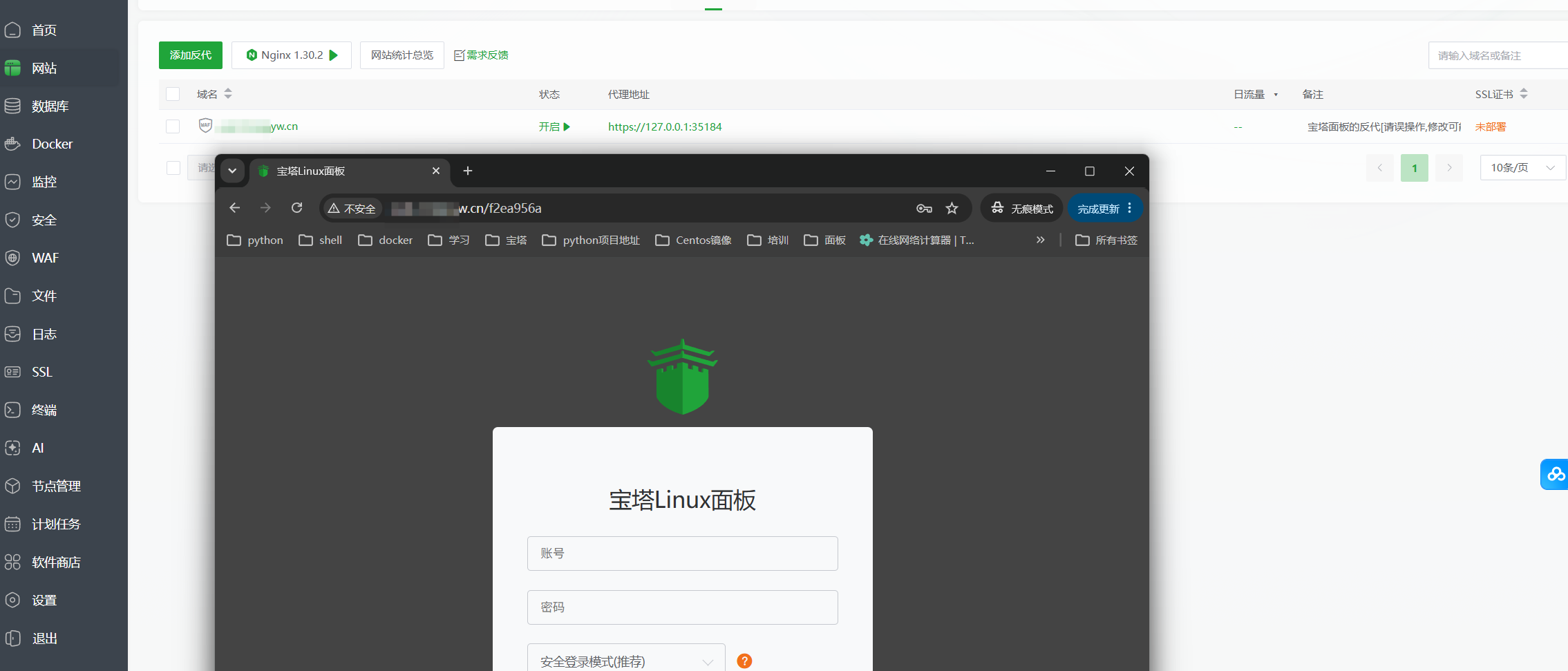
Task: Click the 完成更新 update button
Action: click(x=1105, y=209)
